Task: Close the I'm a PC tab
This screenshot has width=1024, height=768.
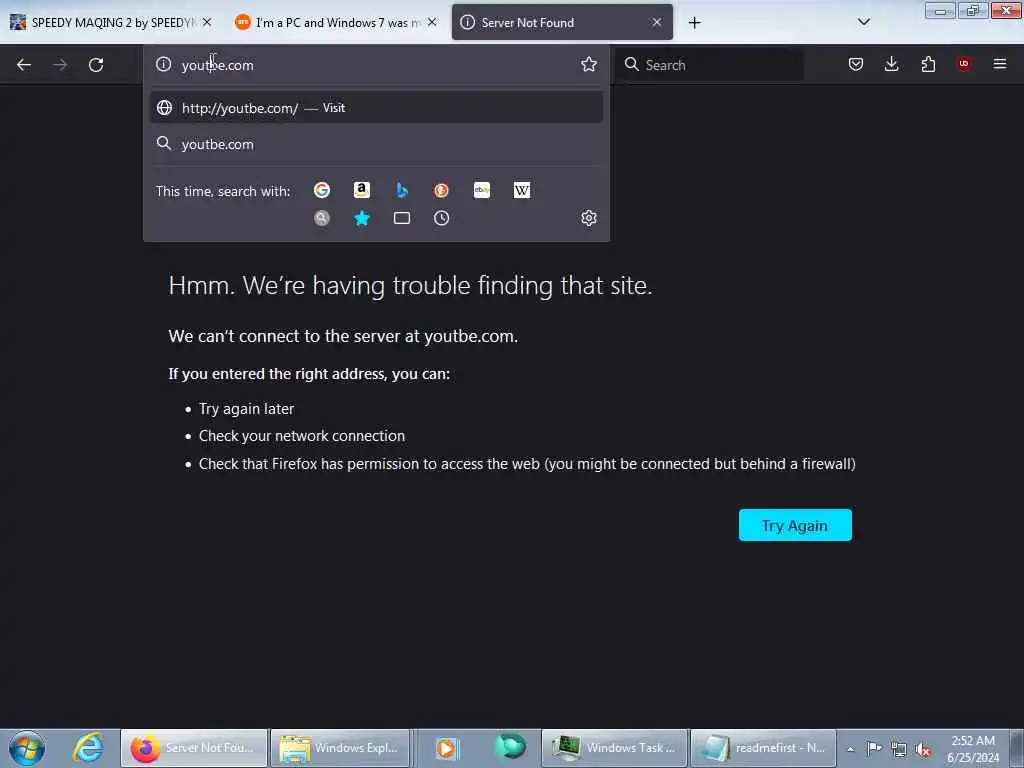Action: click(432, 22)
